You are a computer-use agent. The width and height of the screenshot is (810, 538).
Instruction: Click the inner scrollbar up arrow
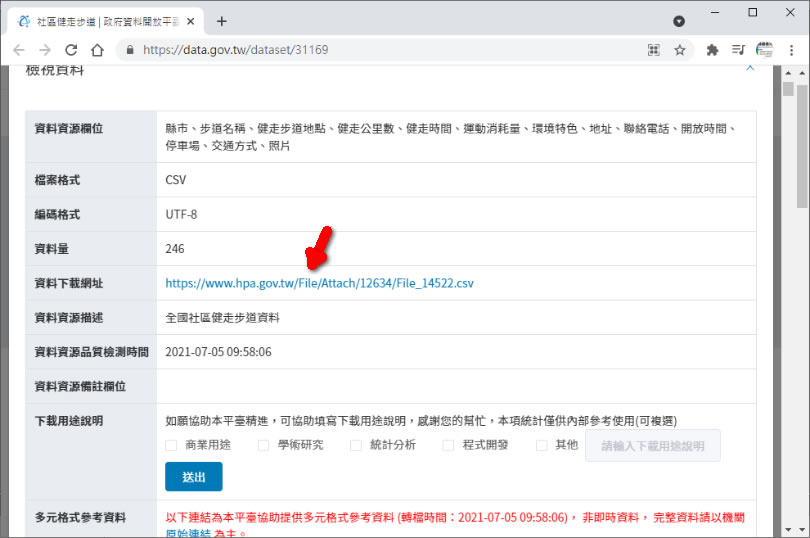tap(788, 73)
